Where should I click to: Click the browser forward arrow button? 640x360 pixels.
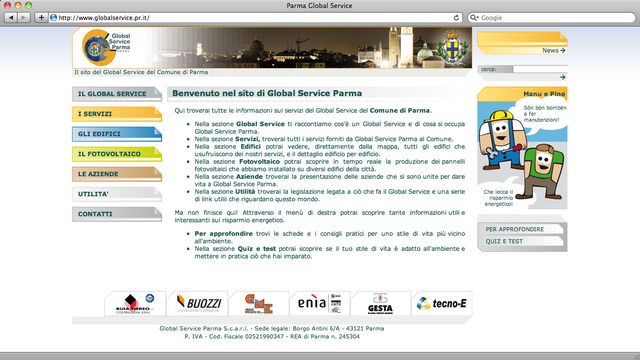tap(24, 18)
